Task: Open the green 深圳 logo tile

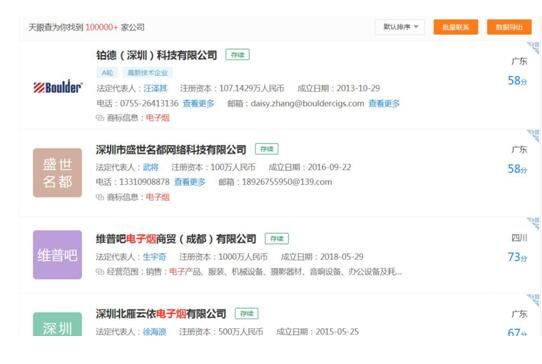Action: click(x=57, y=324)
